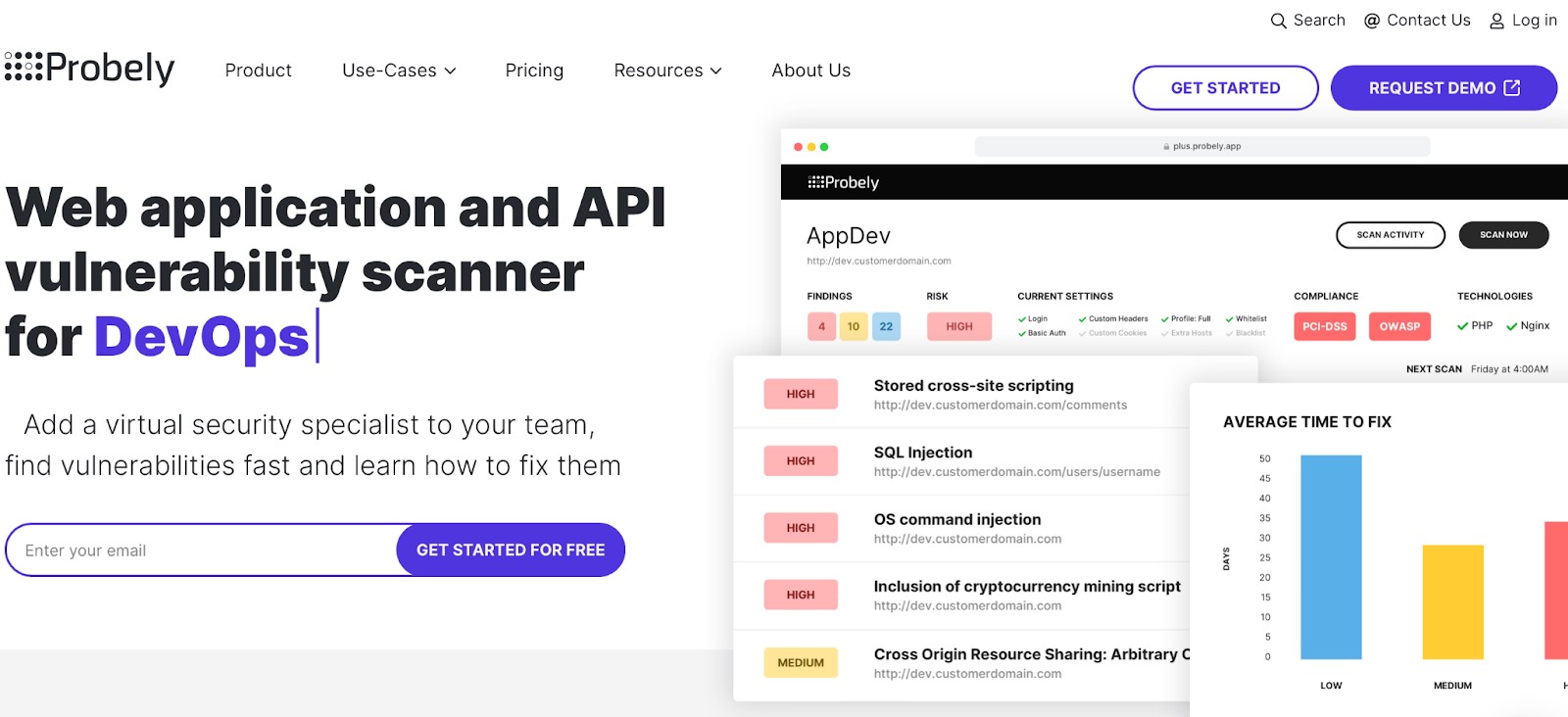The image size is (1568, 717).
Task: Click the blue LOW bar in chart
Action: [x=1331, y=556]
